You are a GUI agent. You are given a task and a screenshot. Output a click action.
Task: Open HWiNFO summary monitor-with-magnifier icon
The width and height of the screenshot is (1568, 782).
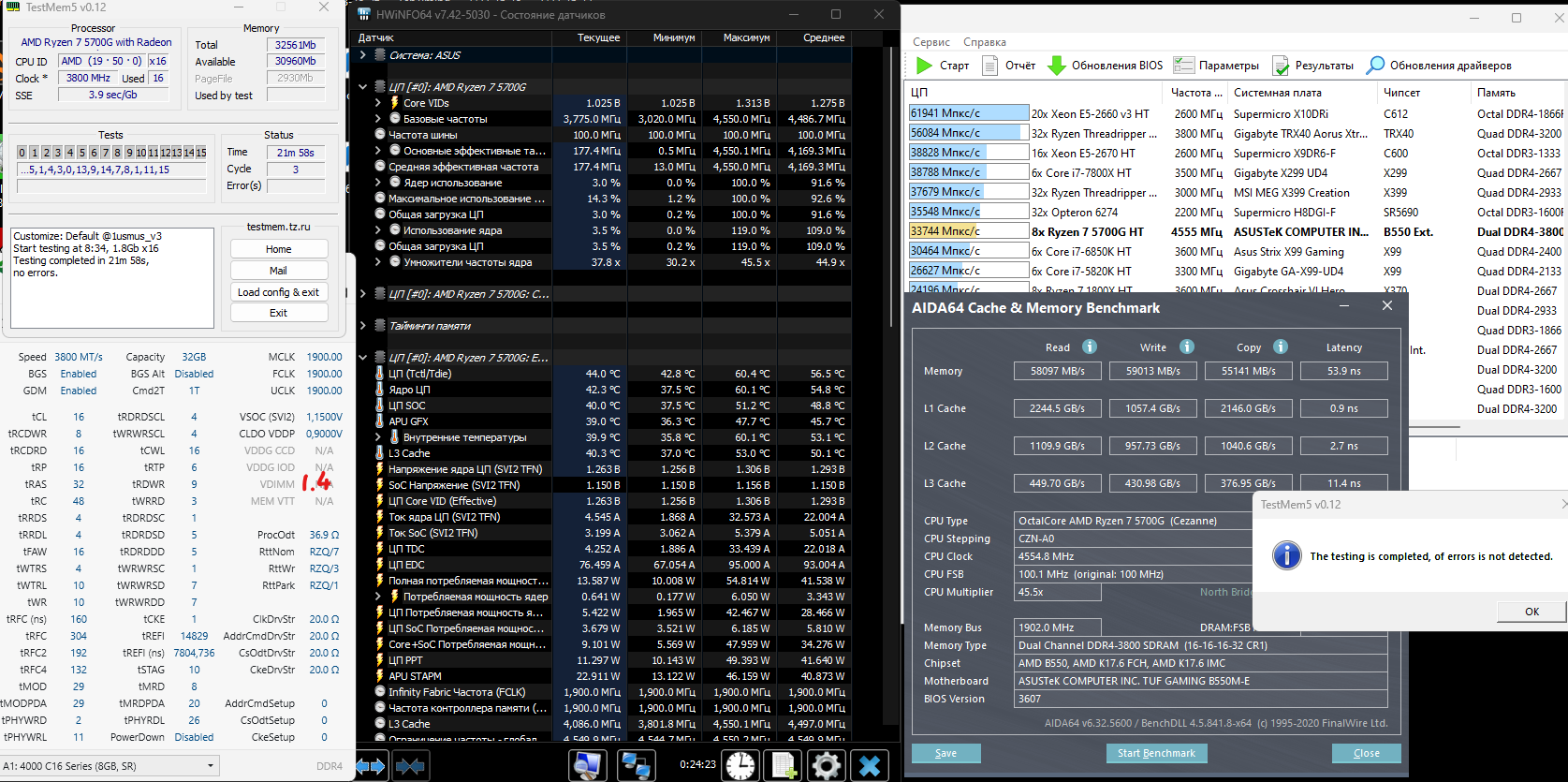[588, 766]
